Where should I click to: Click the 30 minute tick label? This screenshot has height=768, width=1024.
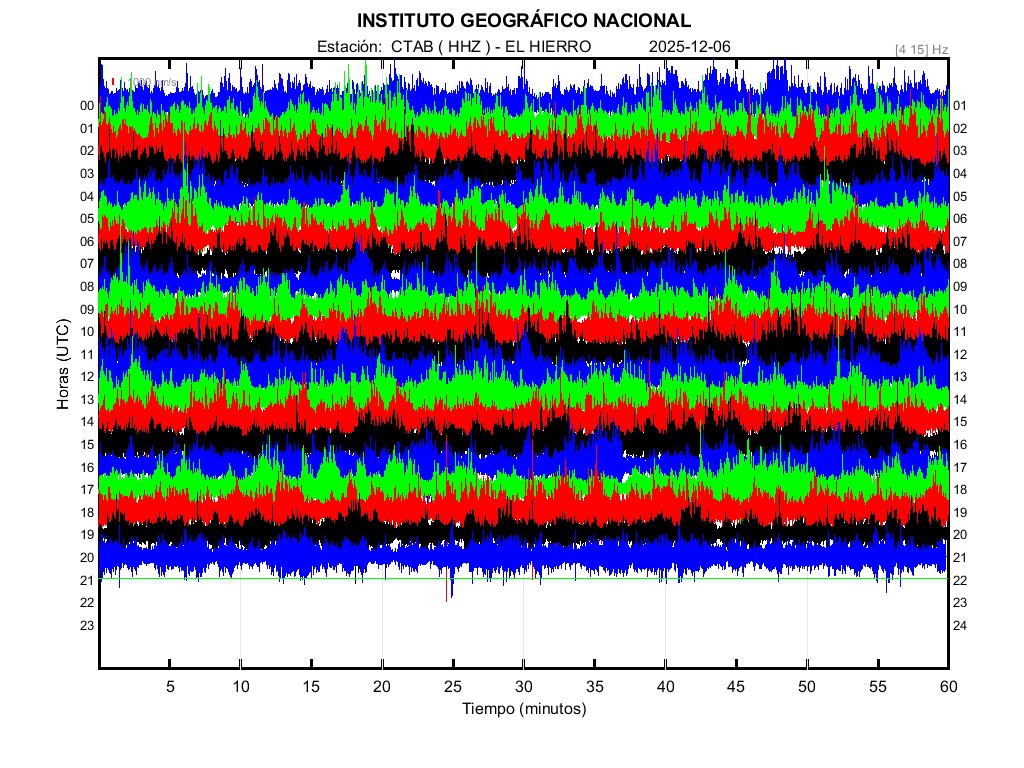point(523,687)
